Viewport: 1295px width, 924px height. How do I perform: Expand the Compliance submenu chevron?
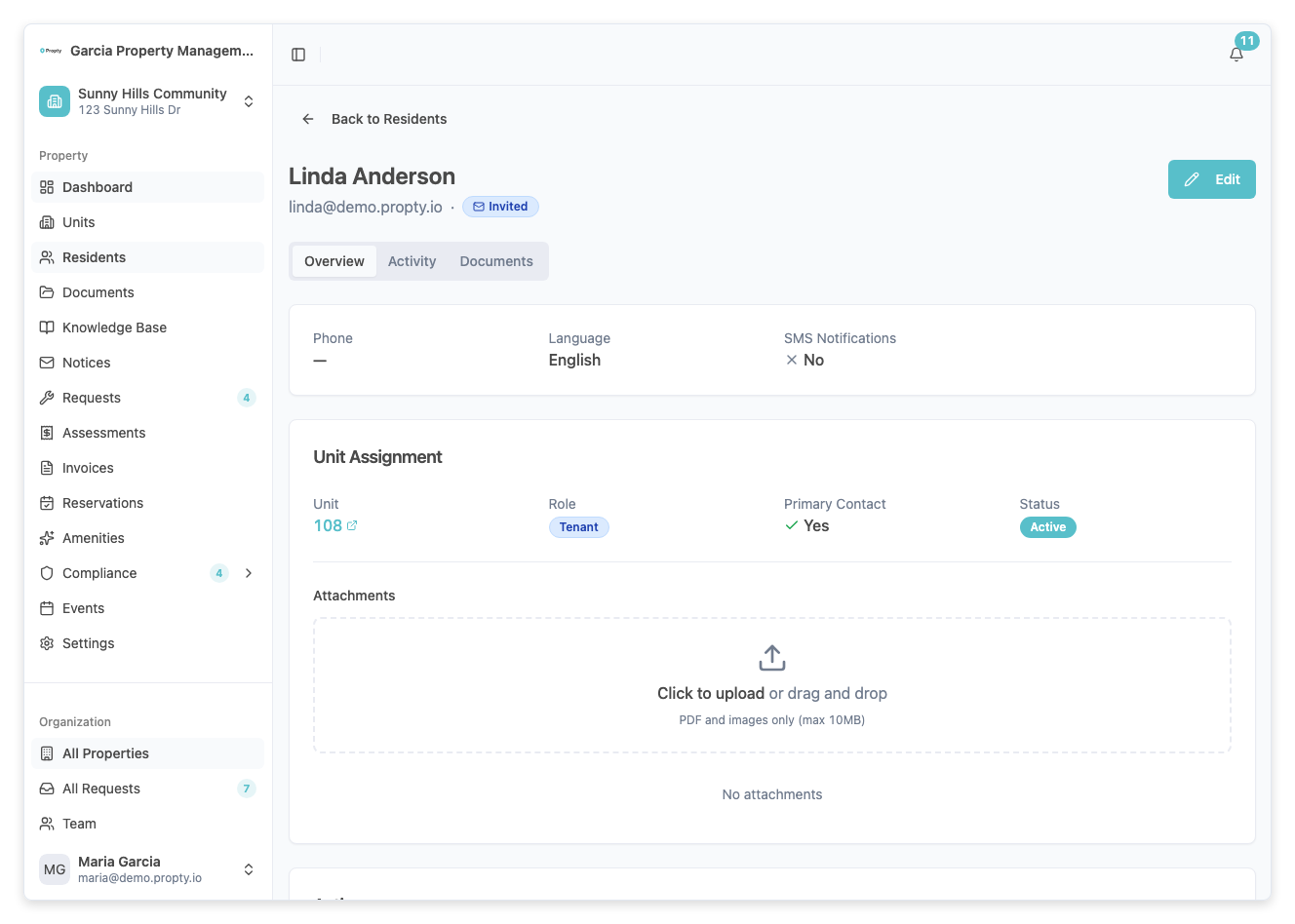[249, 573]
